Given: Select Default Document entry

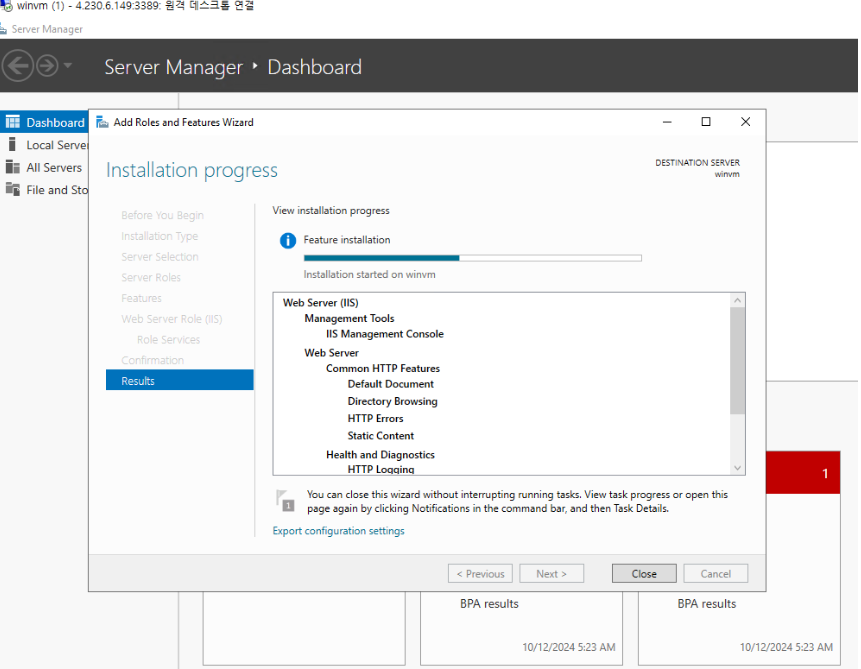Looking at the screenshot, I should [x=390, y=383].
